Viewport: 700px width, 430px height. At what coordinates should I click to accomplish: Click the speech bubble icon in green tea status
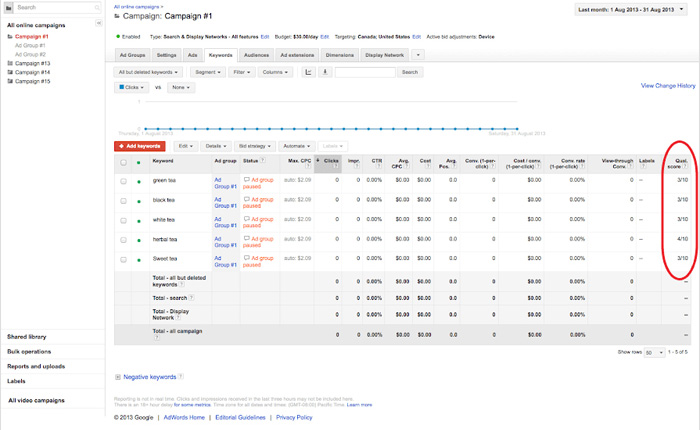pyautogui.click(x=246, y=180)
